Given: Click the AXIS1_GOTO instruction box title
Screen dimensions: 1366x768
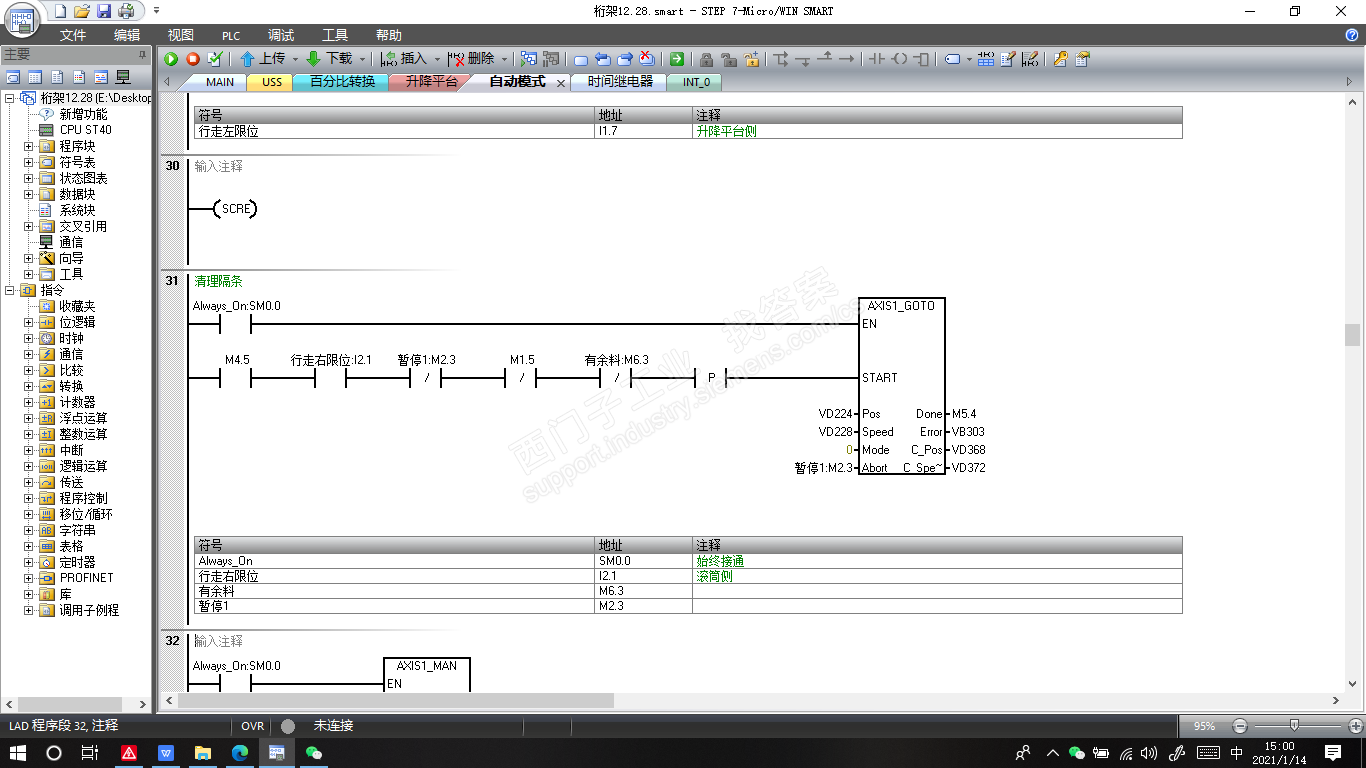Looking at the screenshot, I should (x=901, y=306).
